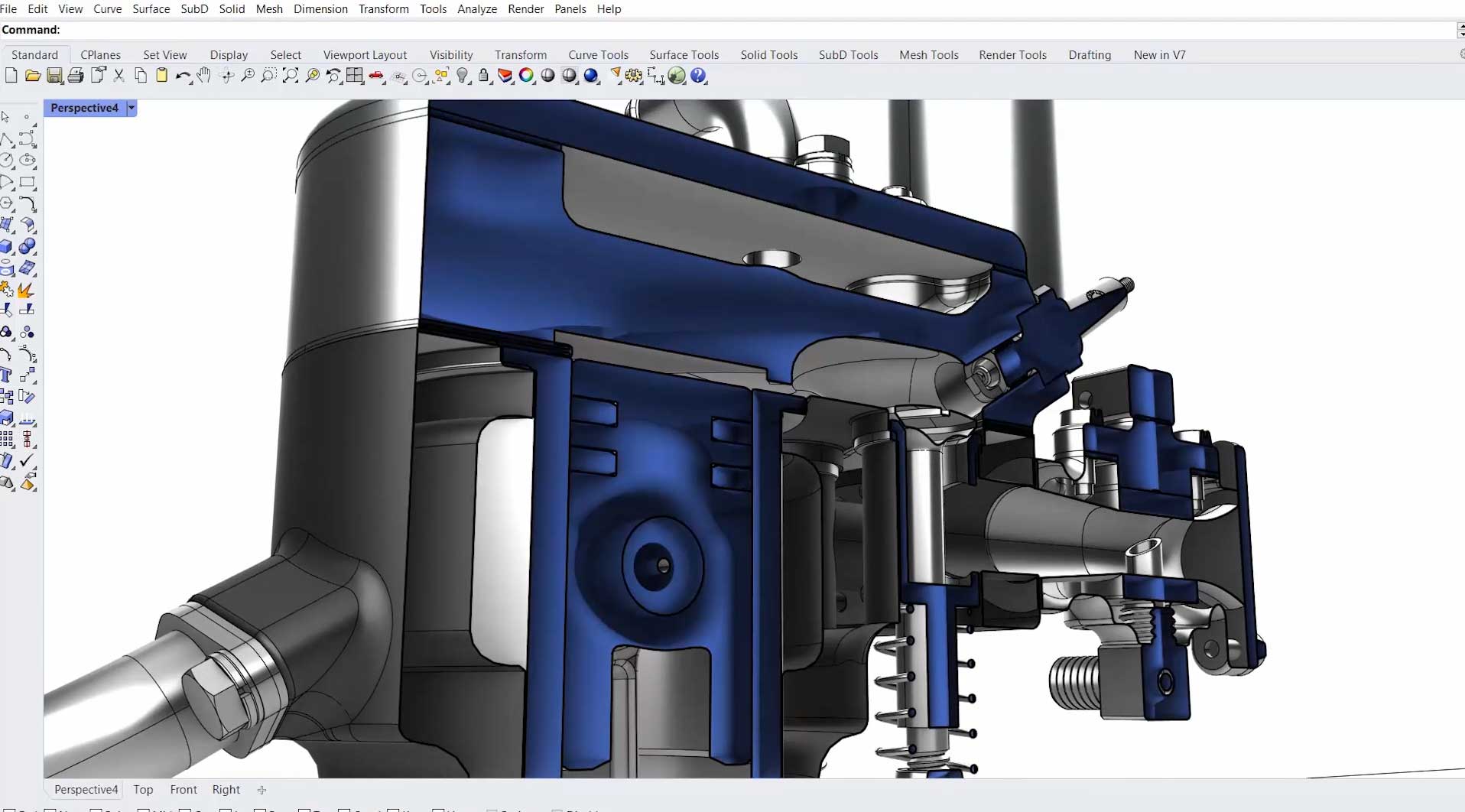Add a new viewport tab with plus button
Viewport: 1465px width, 812px height.
point(261,790)
